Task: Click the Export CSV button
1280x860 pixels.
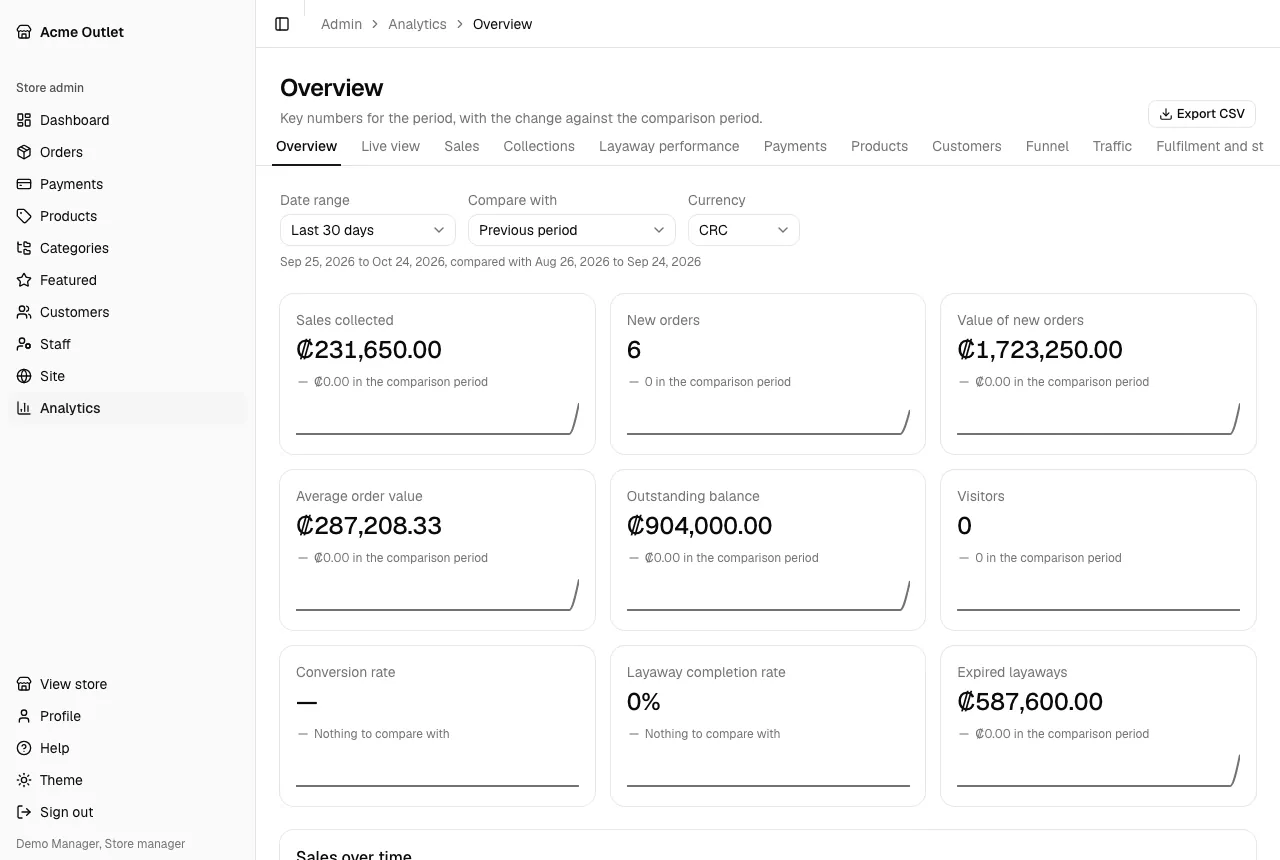Action: point(1202,114)
